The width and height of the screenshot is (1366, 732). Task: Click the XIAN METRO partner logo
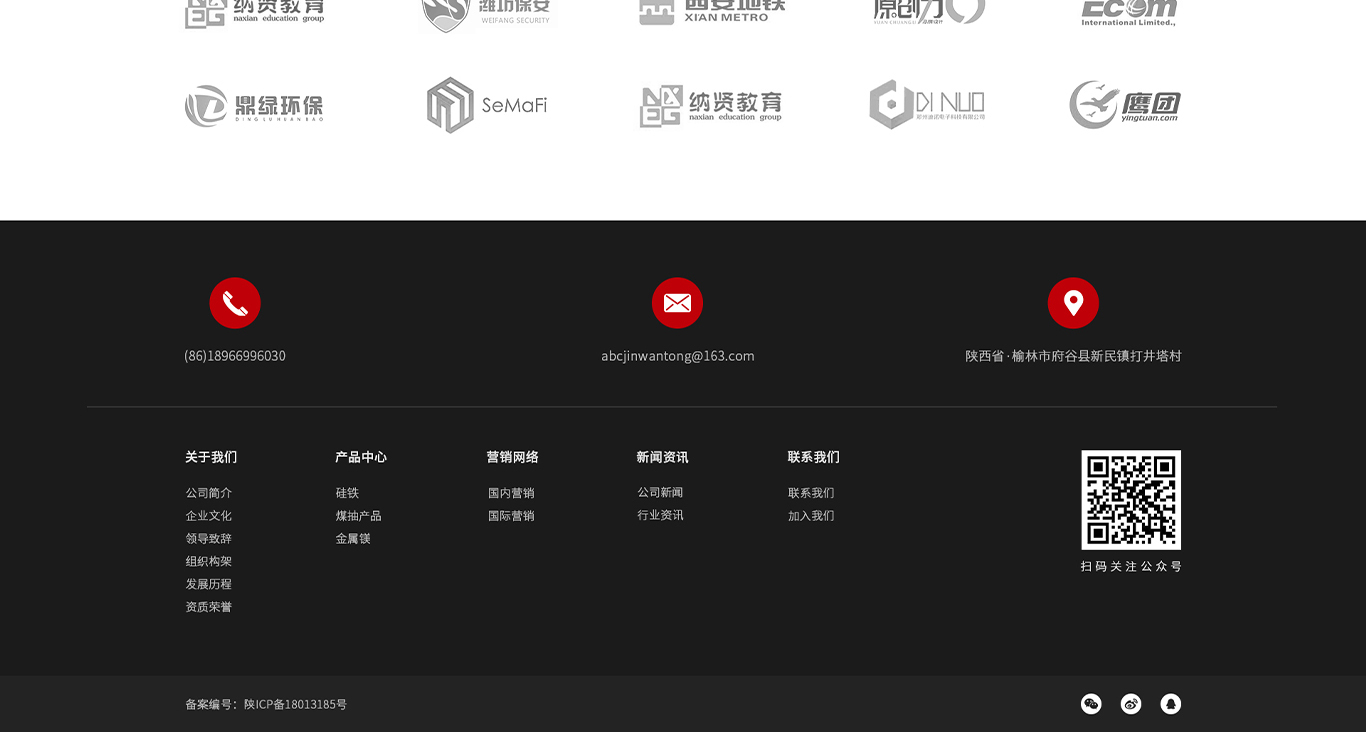[x=712, y=12]
